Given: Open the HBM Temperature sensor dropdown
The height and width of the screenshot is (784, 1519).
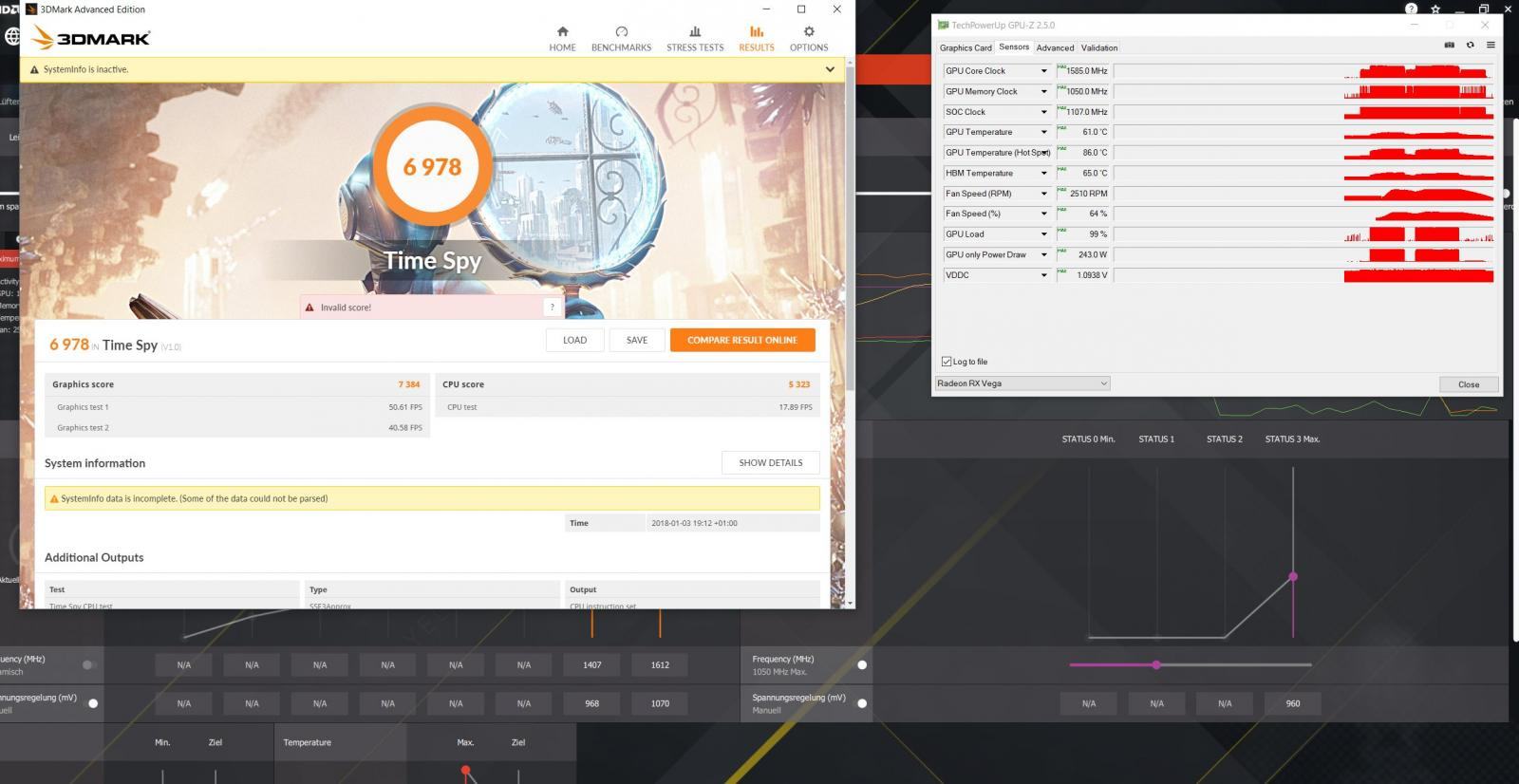Looking at the screenshot, I should [x=1043, y=173].
